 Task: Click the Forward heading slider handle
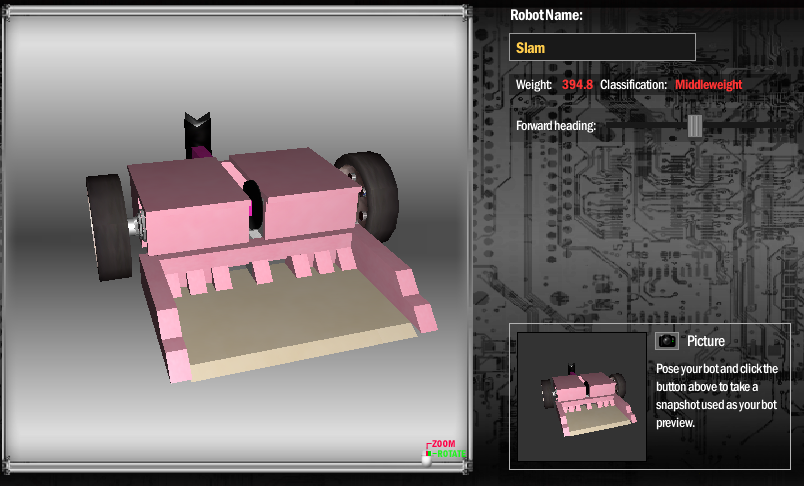coord(695,126)
